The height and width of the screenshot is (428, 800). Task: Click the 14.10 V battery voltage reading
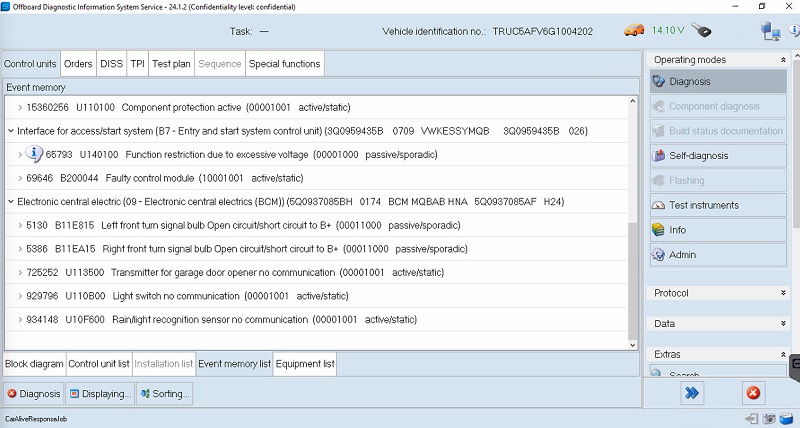[x=668, y=31]
